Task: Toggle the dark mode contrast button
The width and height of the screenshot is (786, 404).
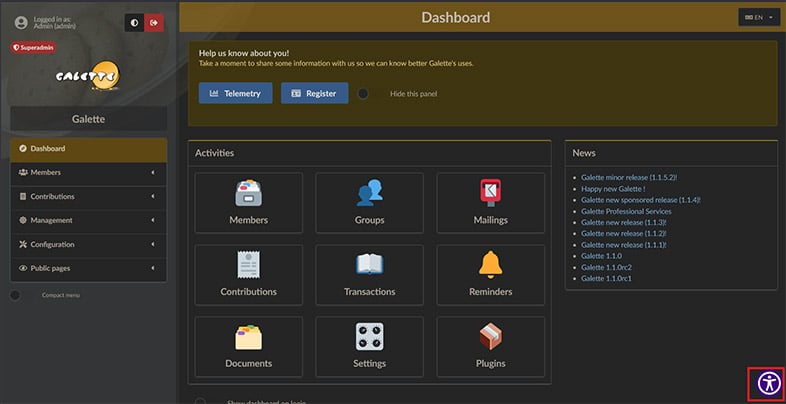Action: (134, 22)
